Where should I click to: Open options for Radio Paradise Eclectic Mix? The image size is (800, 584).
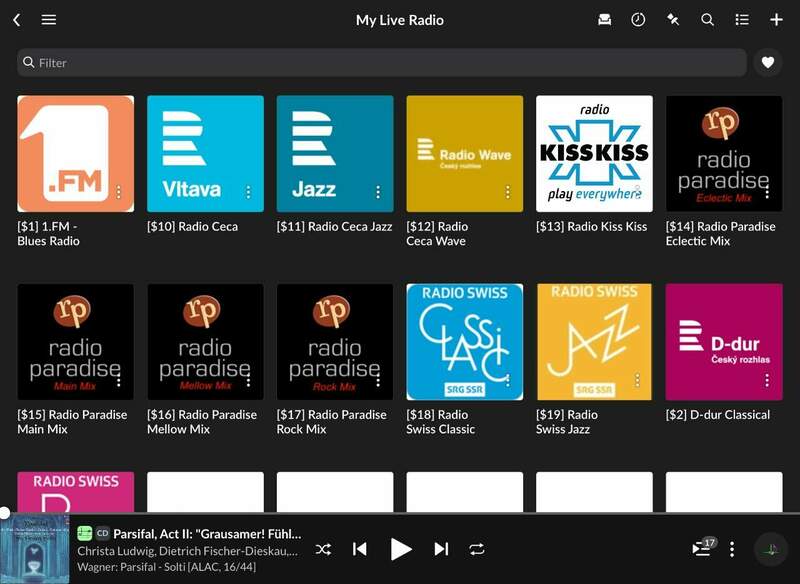tap(767, 192)
